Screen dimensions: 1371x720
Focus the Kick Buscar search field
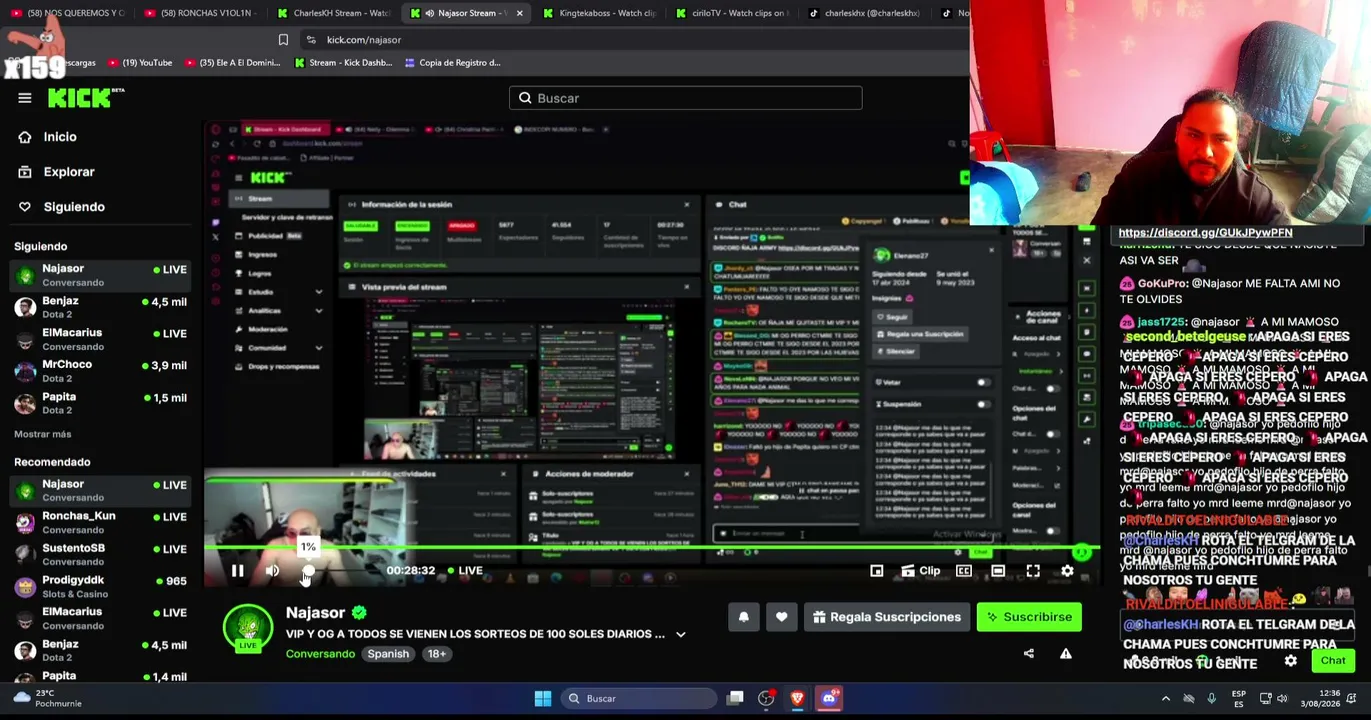[x=686, y=98]
